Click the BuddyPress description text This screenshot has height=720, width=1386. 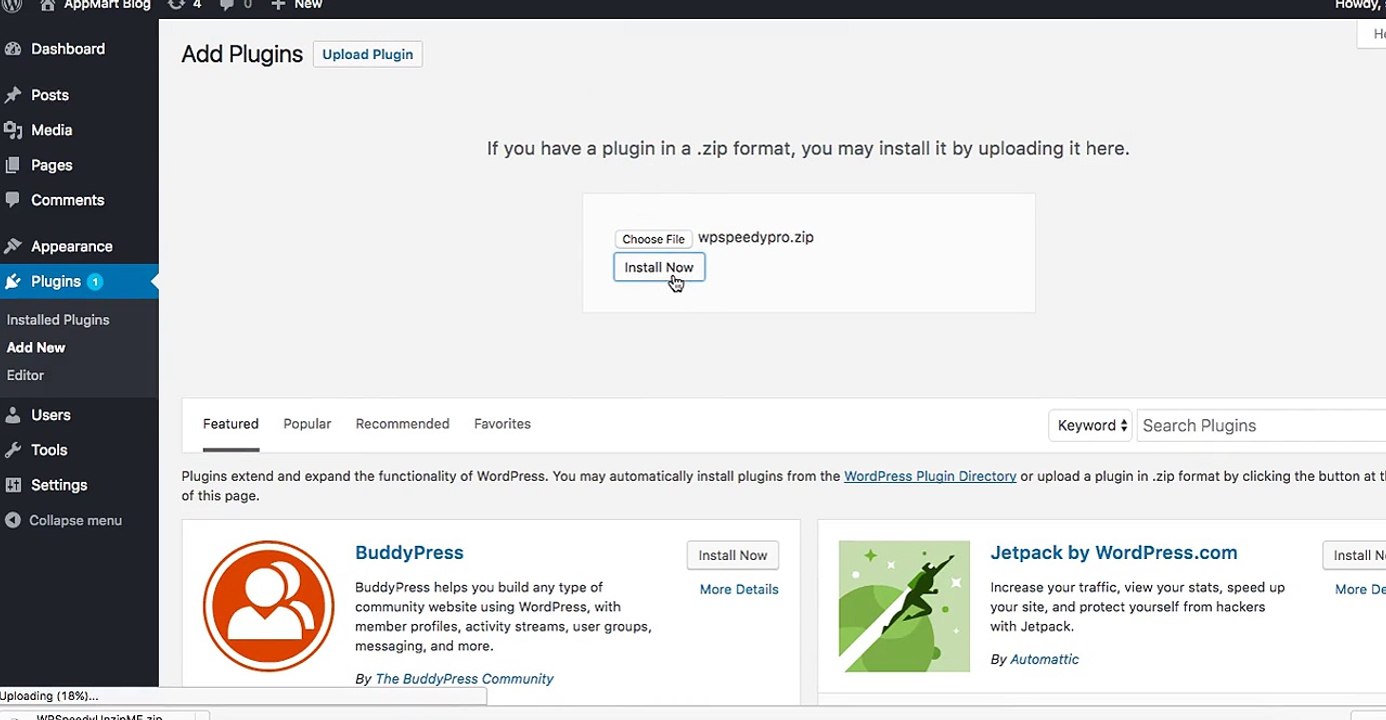click(503, 616)
